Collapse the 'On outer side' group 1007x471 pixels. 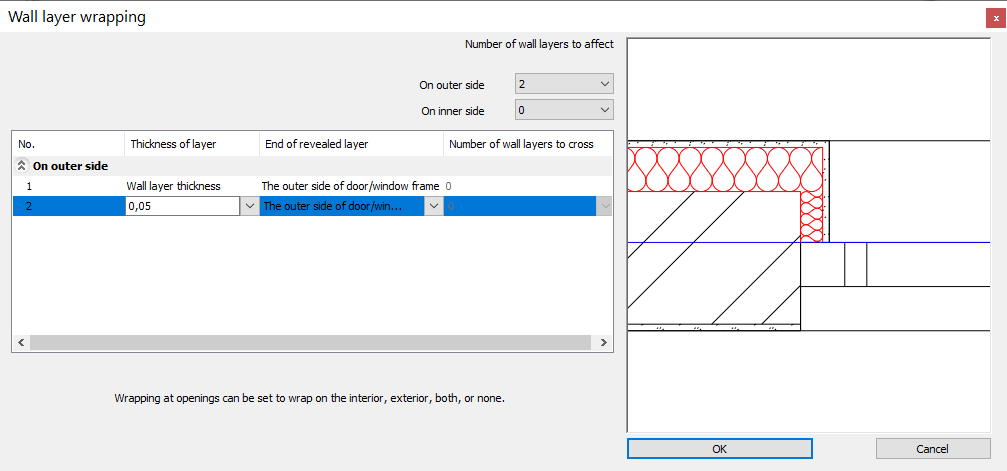point(21,166)
